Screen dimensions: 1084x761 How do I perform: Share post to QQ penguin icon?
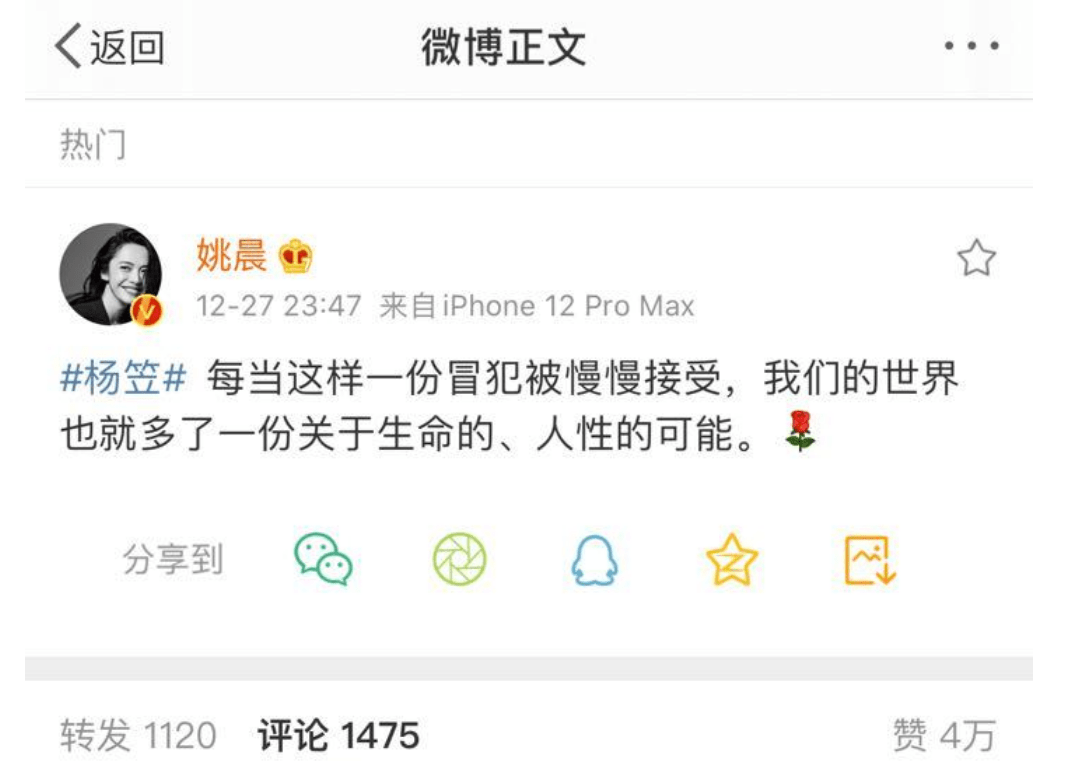[595, 560]
